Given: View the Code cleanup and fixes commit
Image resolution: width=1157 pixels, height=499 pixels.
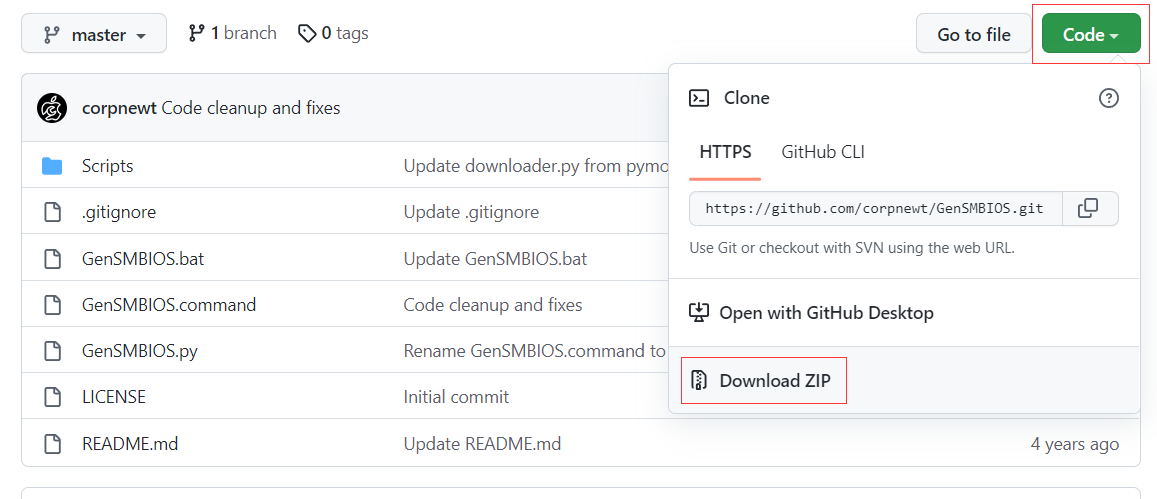Looking at the screenshot, I should pyautogui.click(x=250, y=108).
